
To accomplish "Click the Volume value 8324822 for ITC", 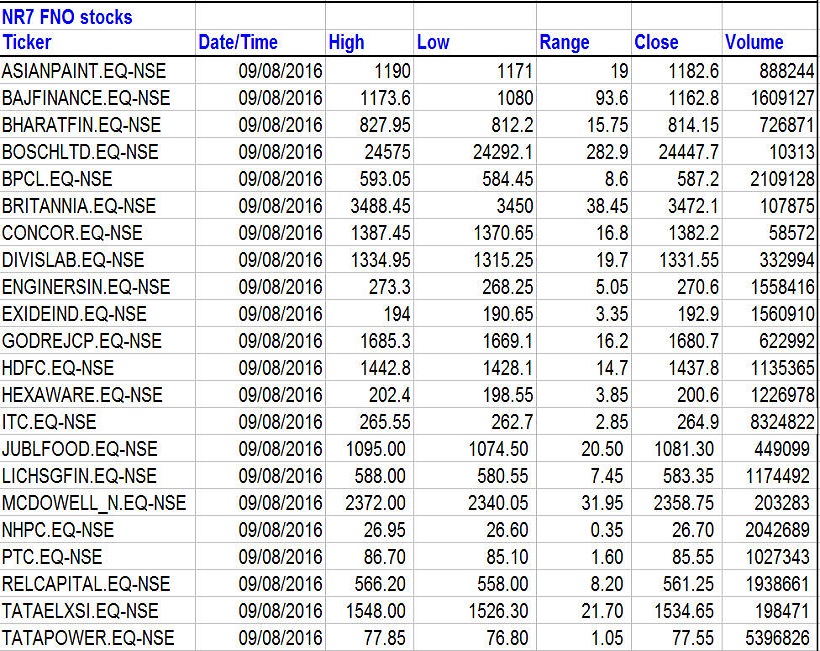I will point(778,422).
